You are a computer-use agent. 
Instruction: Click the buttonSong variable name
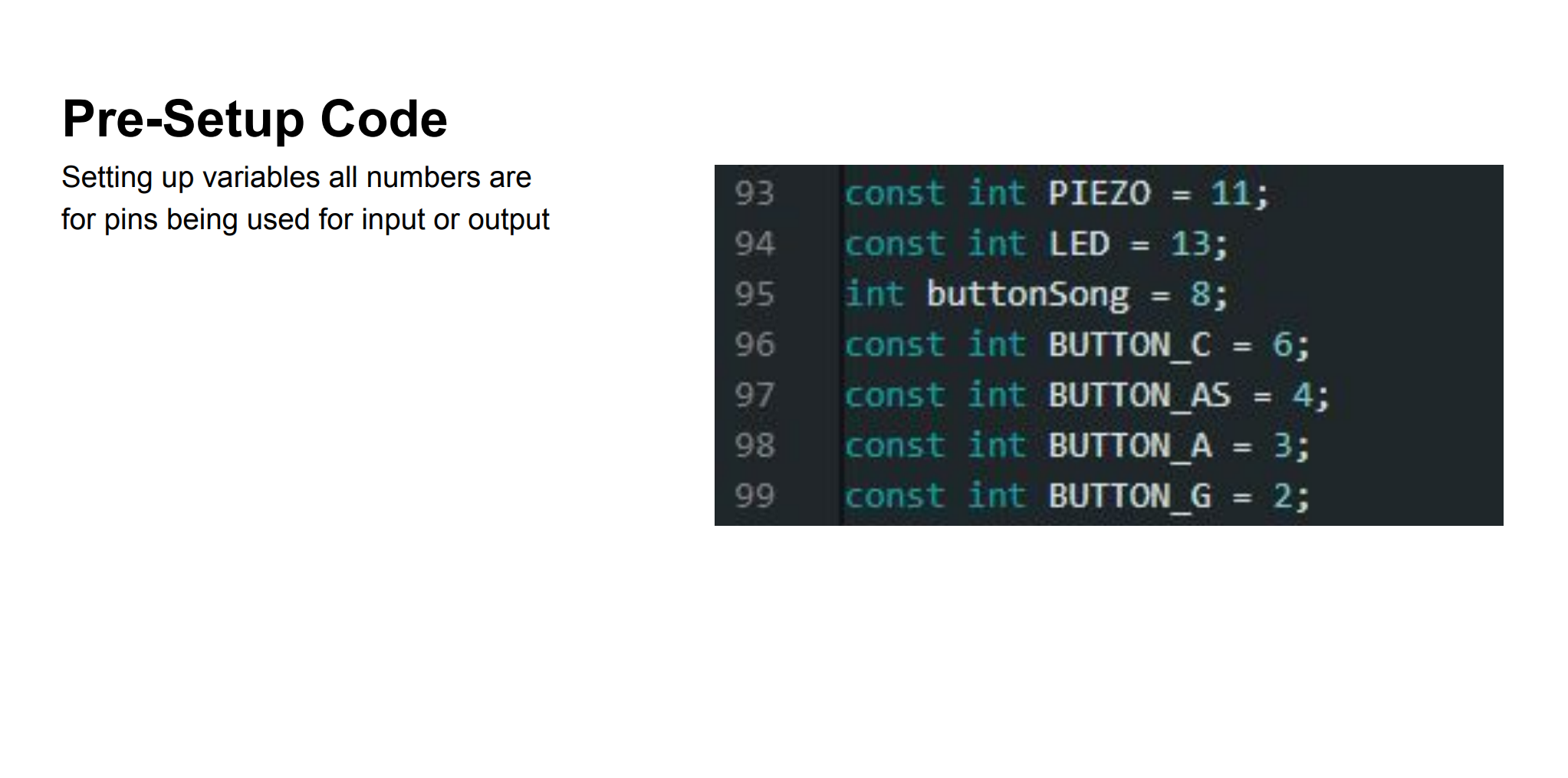coord(1027,294)
